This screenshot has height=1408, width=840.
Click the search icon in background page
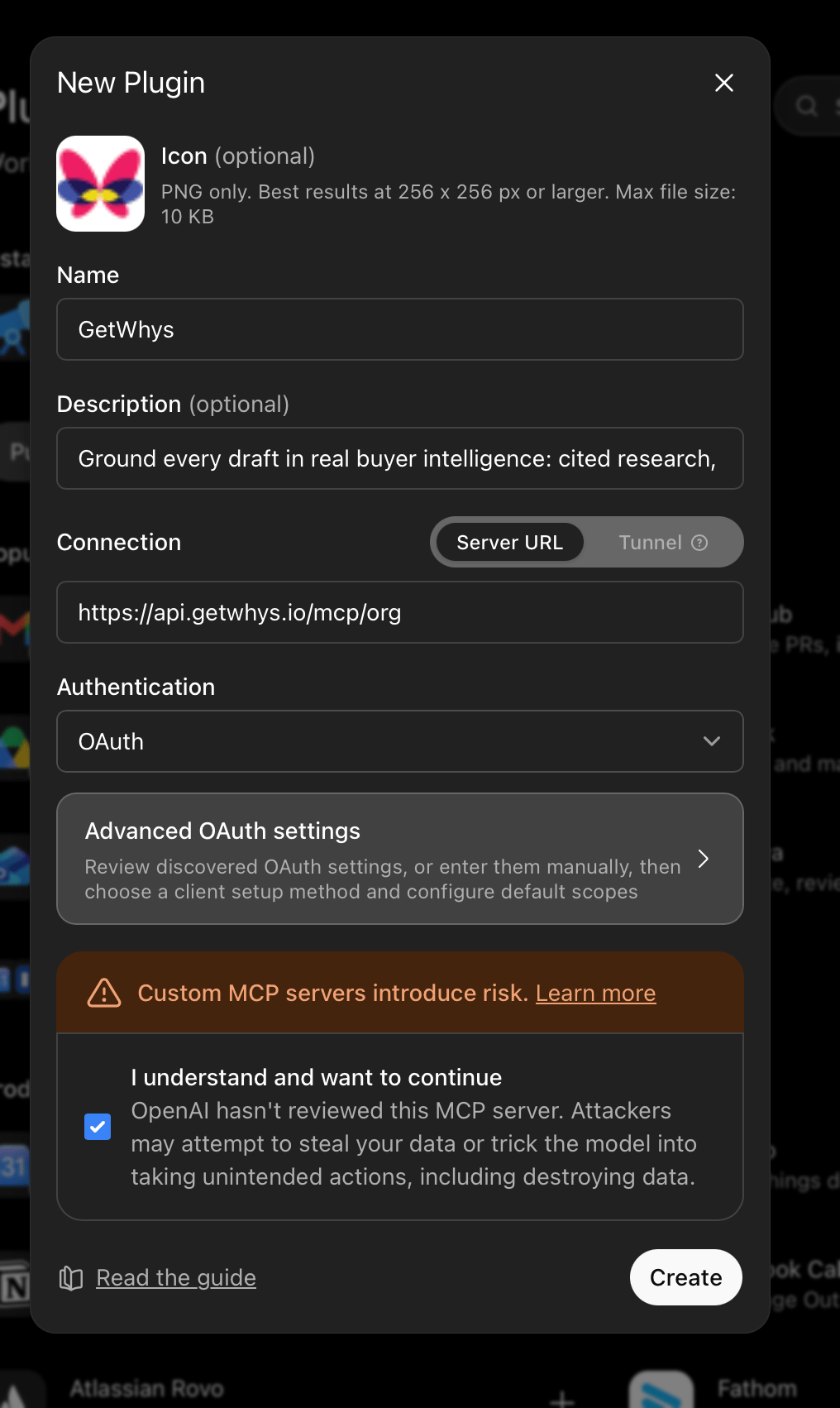pyautogui.click(x=807, y=106)
